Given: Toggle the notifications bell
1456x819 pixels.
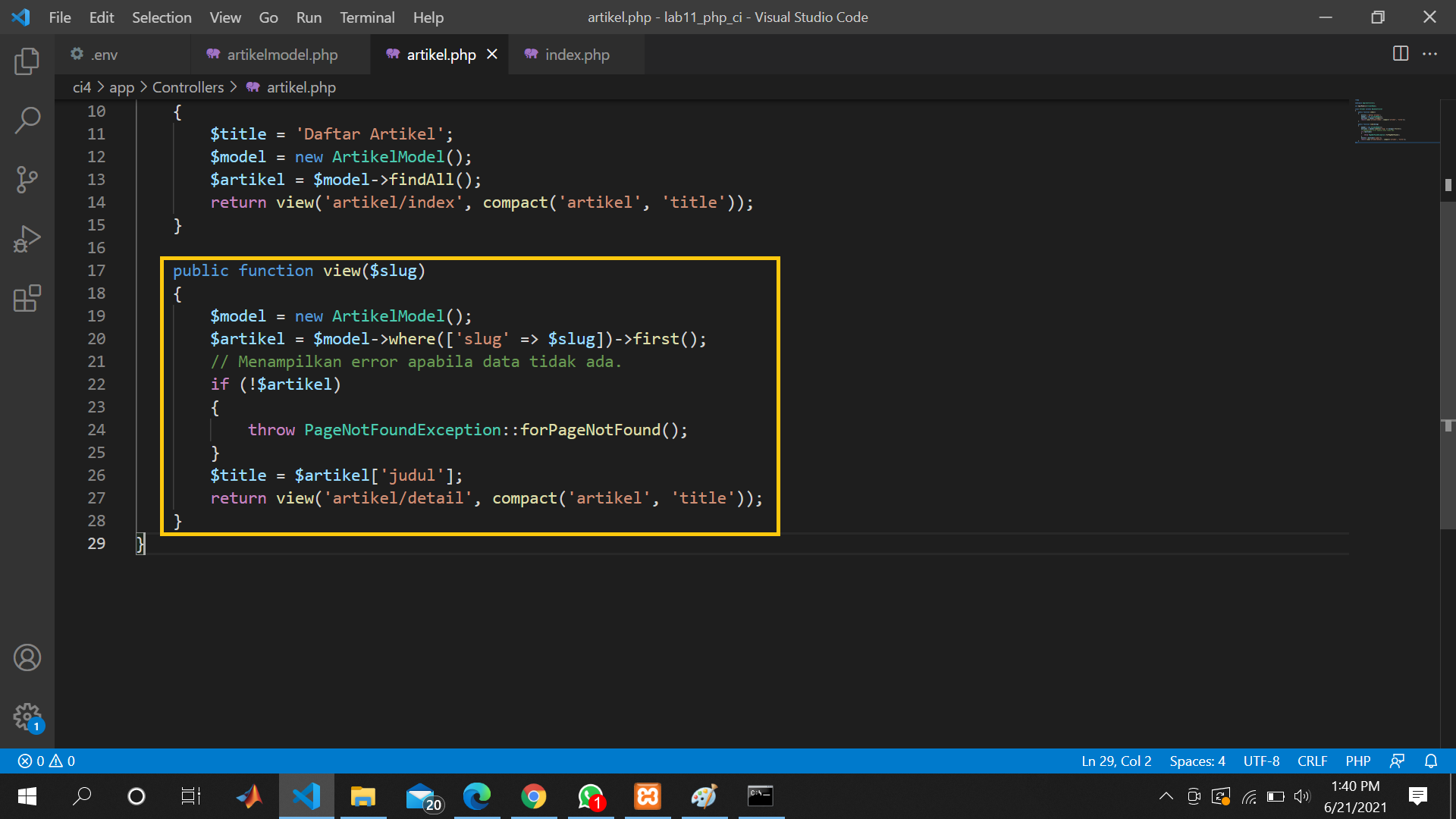Looking at the screenshot, I should (x=1432, y=761).
